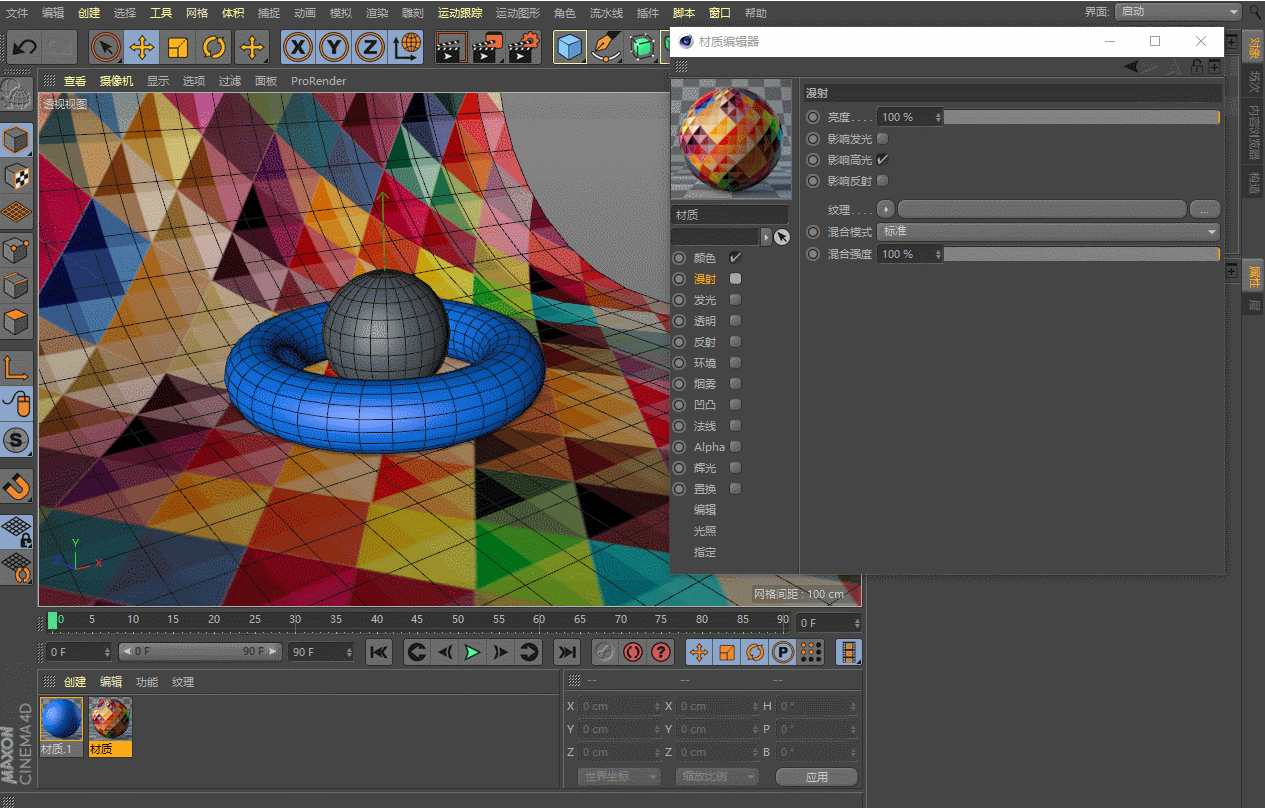Select the blue 材质.1 material thumbnail

pyautogui.click(x=61, y=719)
